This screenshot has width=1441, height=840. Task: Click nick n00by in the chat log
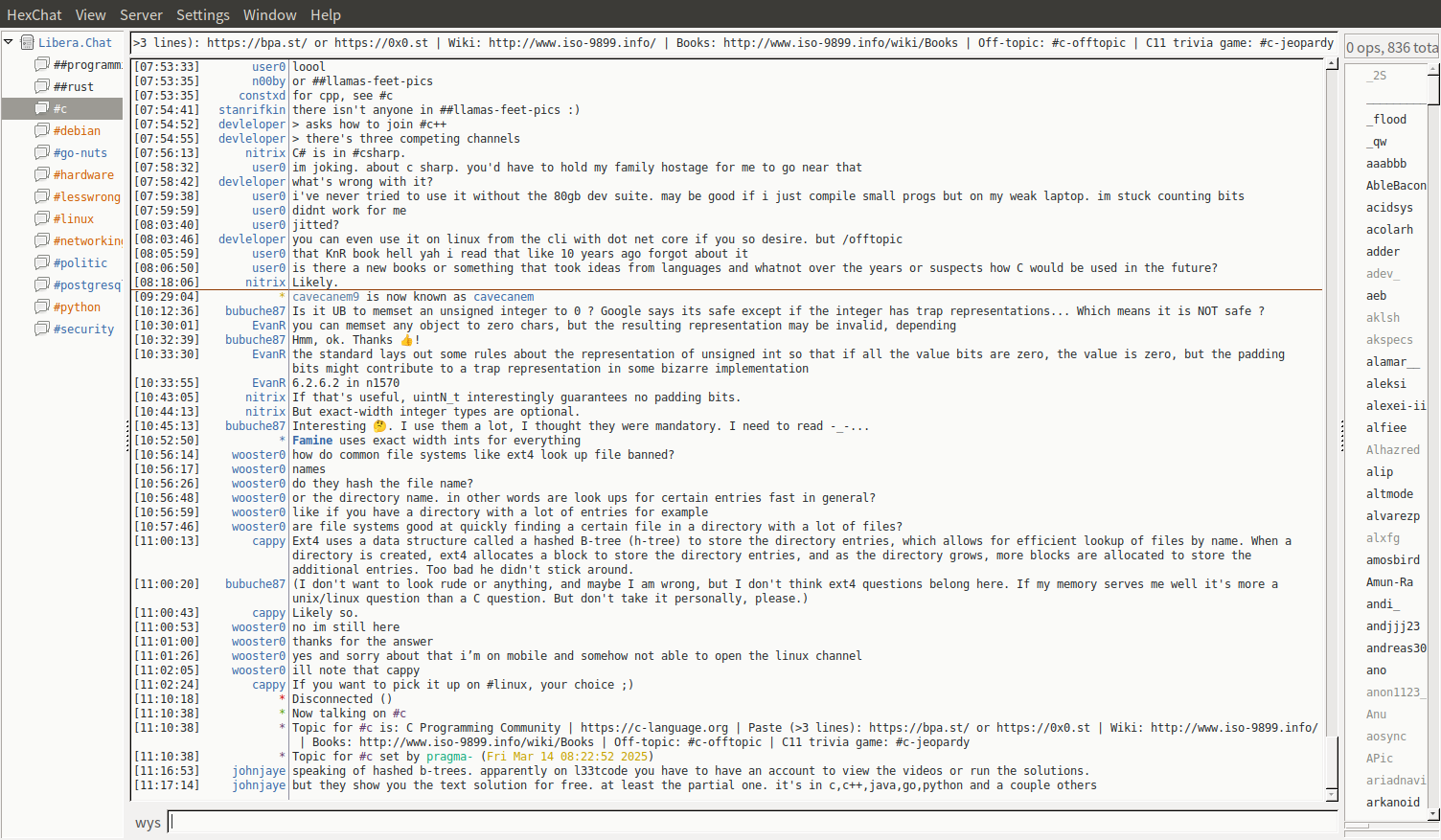(x=268, y=81)
